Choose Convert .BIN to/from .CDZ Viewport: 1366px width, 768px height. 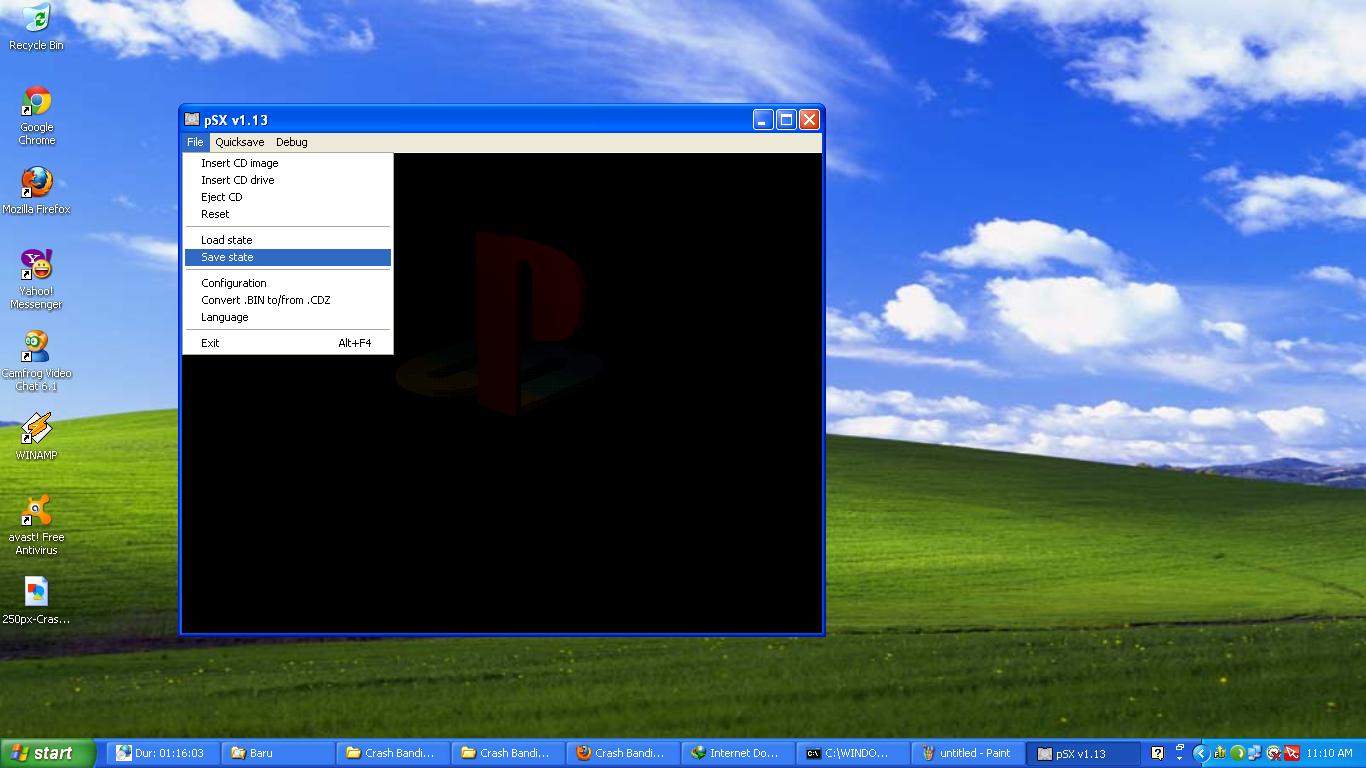pos(288,300)
